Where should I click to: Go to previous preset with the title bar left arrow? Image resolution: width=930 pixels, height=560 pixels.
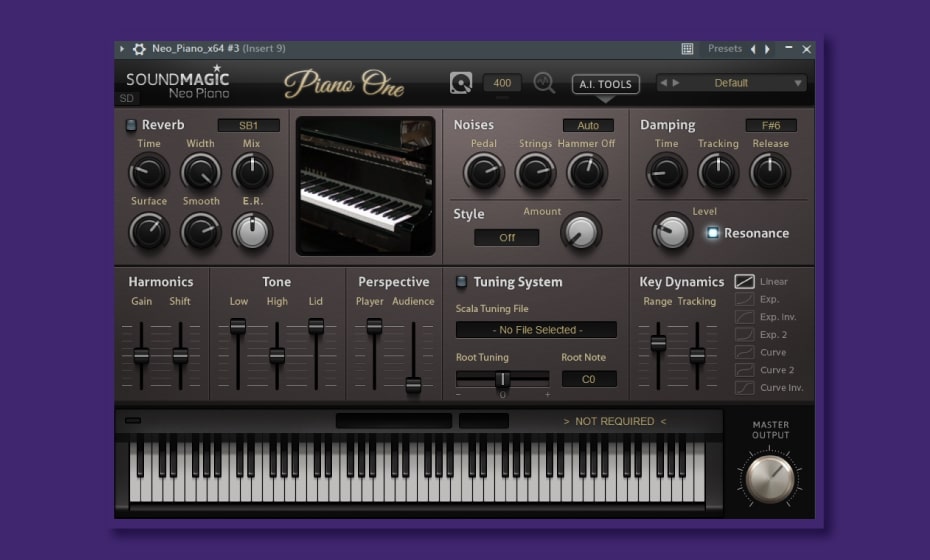[753, 49]
